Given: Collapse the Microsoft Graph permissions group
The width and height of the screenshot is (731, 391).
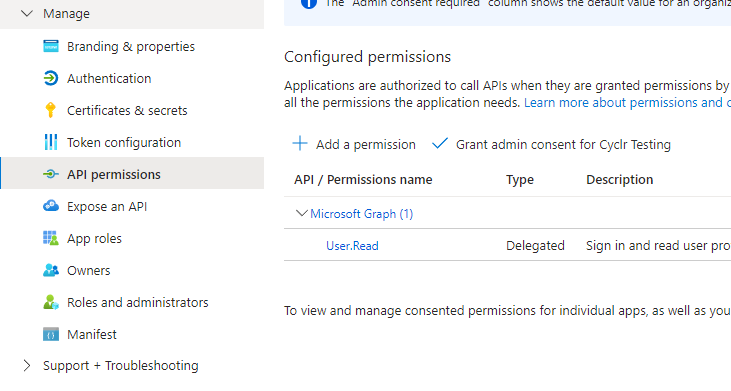Looking at the screenshot, I should [302, 213].
